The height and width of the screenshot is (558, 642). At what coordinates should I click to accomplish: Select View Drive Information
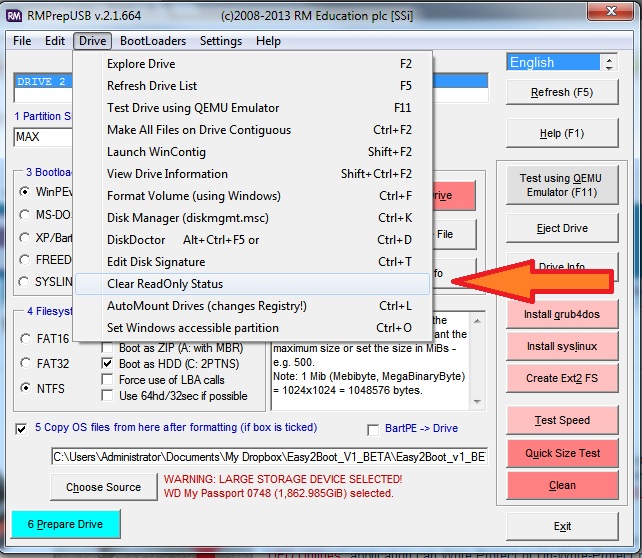(x=253, y=174)
